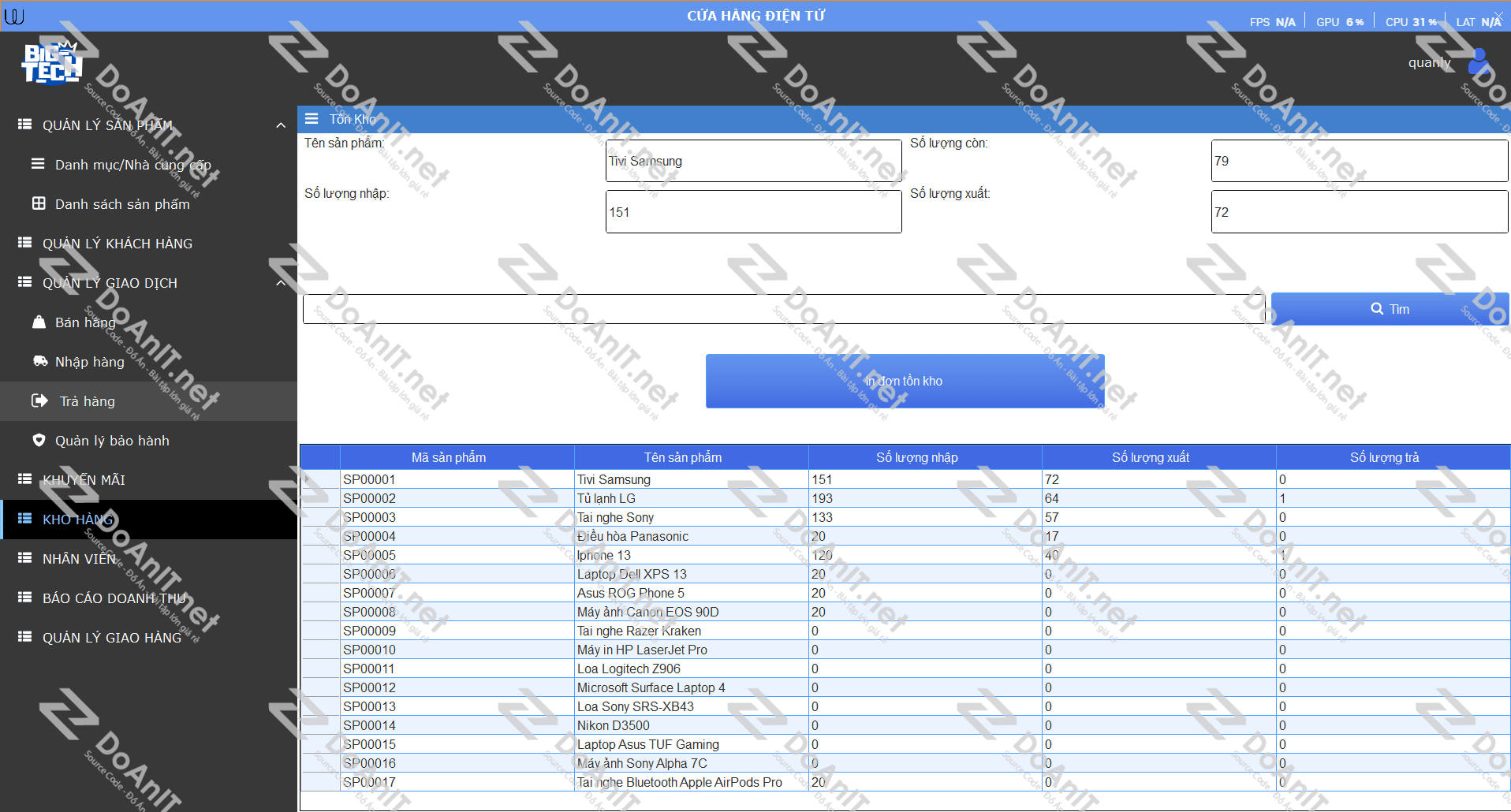Click the hamburger menu icon beside Tồn Kho
Viewport: 1511px width, 812px height.
tap(312, 119)
